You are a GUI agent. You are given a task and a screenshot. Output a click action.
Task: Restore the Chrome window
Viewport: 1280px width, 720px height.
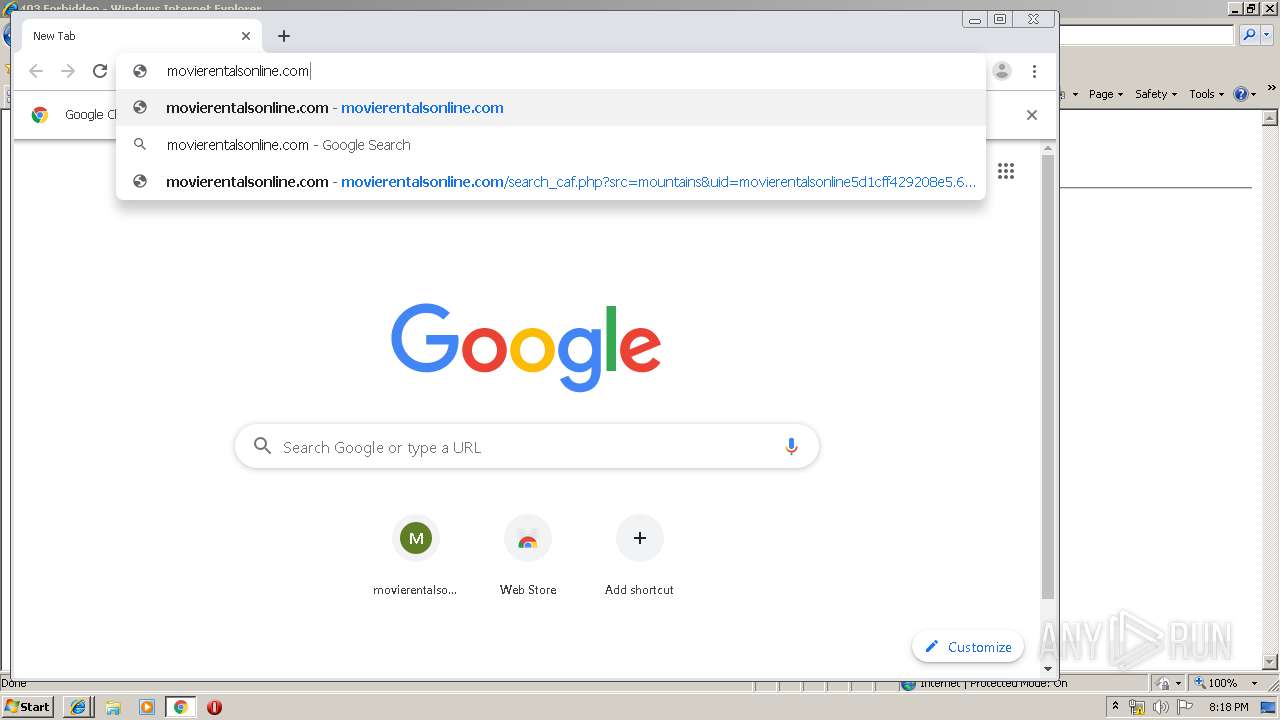[x=1000, y=18]
